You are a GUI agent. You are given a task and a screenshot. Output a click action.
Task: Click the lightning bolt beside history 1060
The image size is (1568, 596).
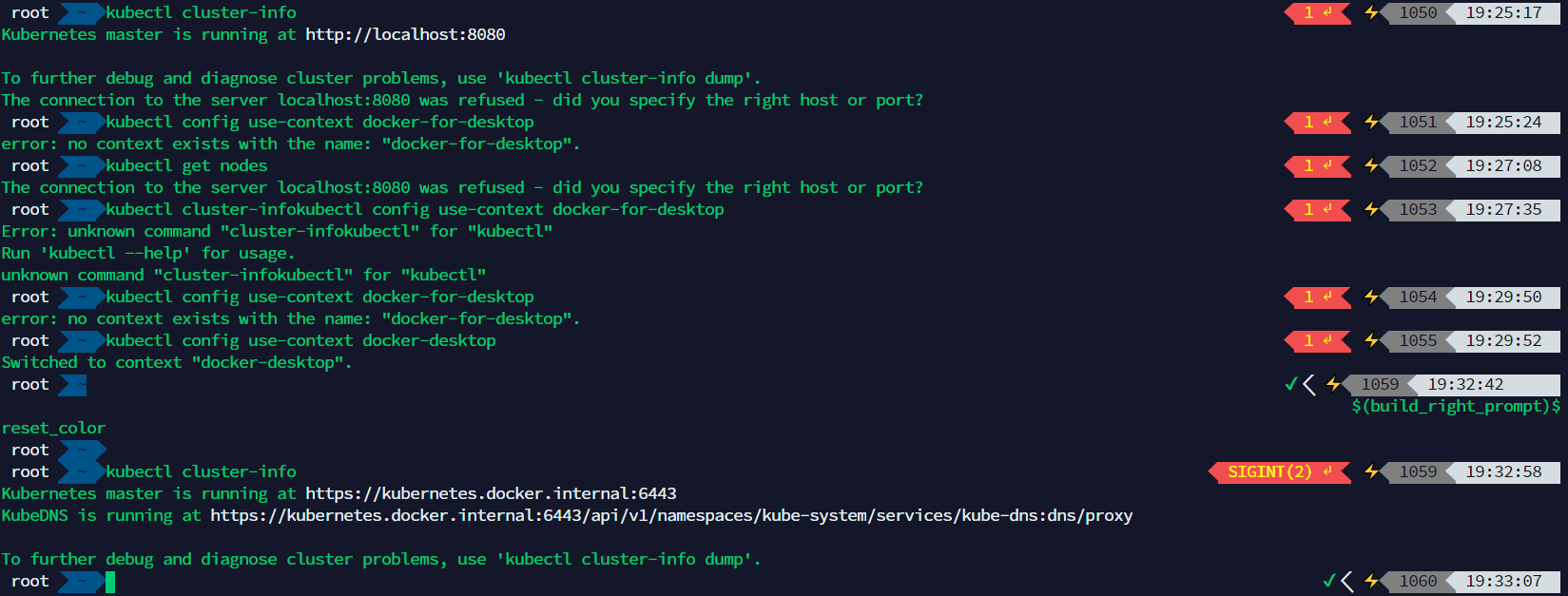[1371, 581]
